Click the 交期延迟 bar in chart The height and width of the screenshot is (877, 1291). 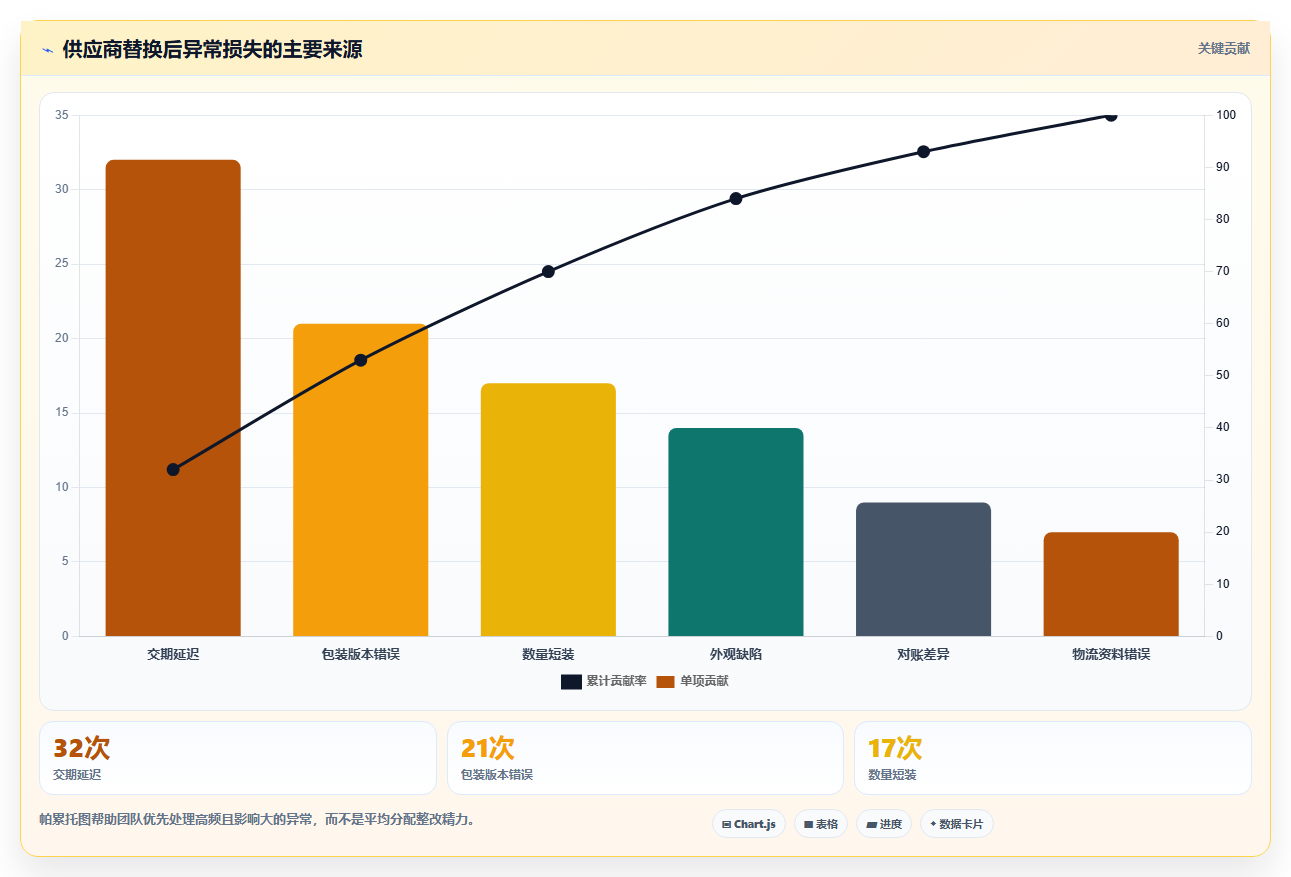(173, 398)
